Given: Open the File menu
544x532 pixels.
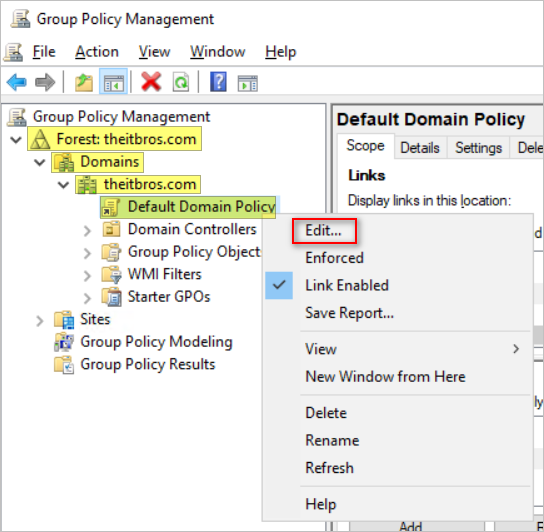Looking at the screenshot, I should [x=44, y=52].
